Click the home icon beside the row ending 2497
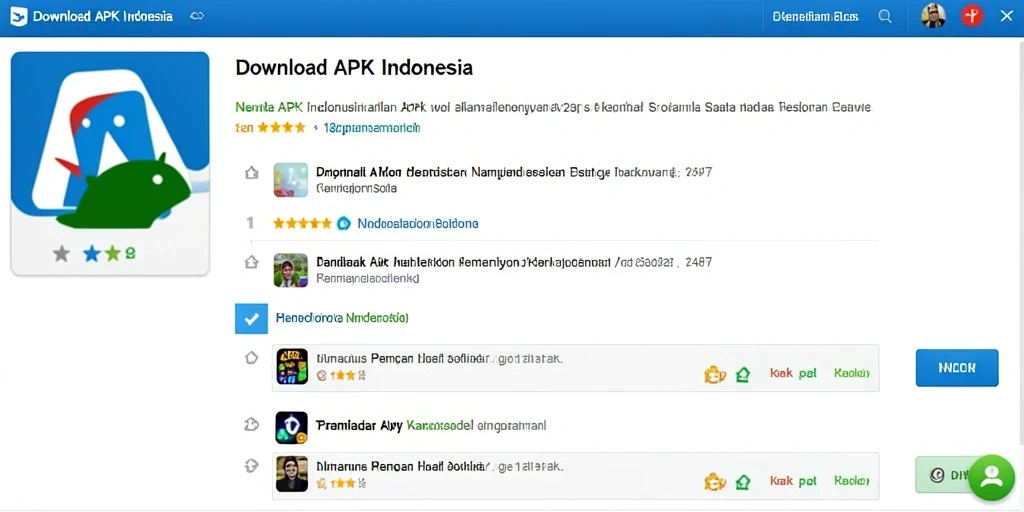Image resolution: width=1024 pixels, height=512 pixels. 251,173
